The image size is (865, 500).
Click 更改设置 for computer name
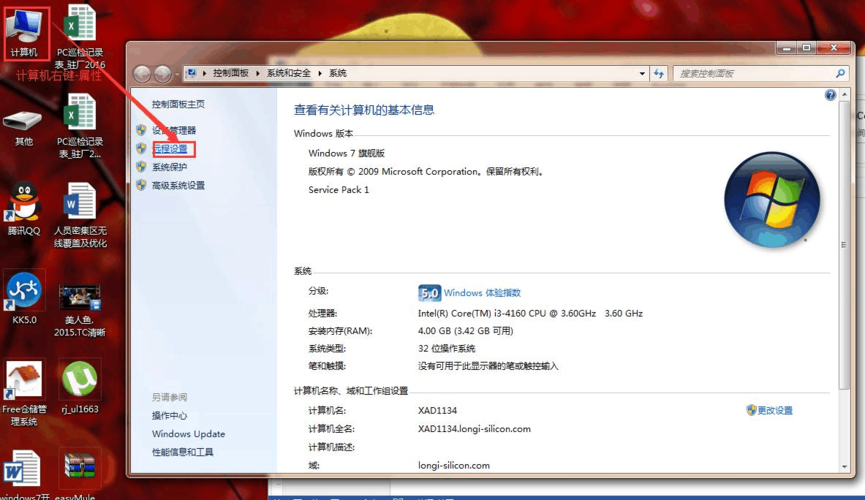pos(774,410)
